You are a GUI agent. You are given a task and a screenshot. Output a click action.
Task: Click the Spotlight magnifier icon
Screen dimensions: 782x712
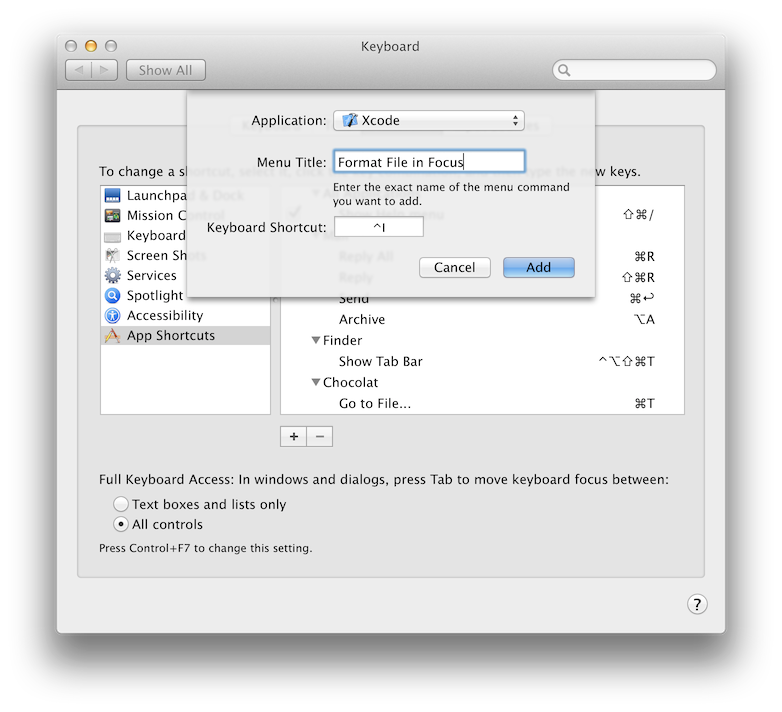(x=113, y=295)
